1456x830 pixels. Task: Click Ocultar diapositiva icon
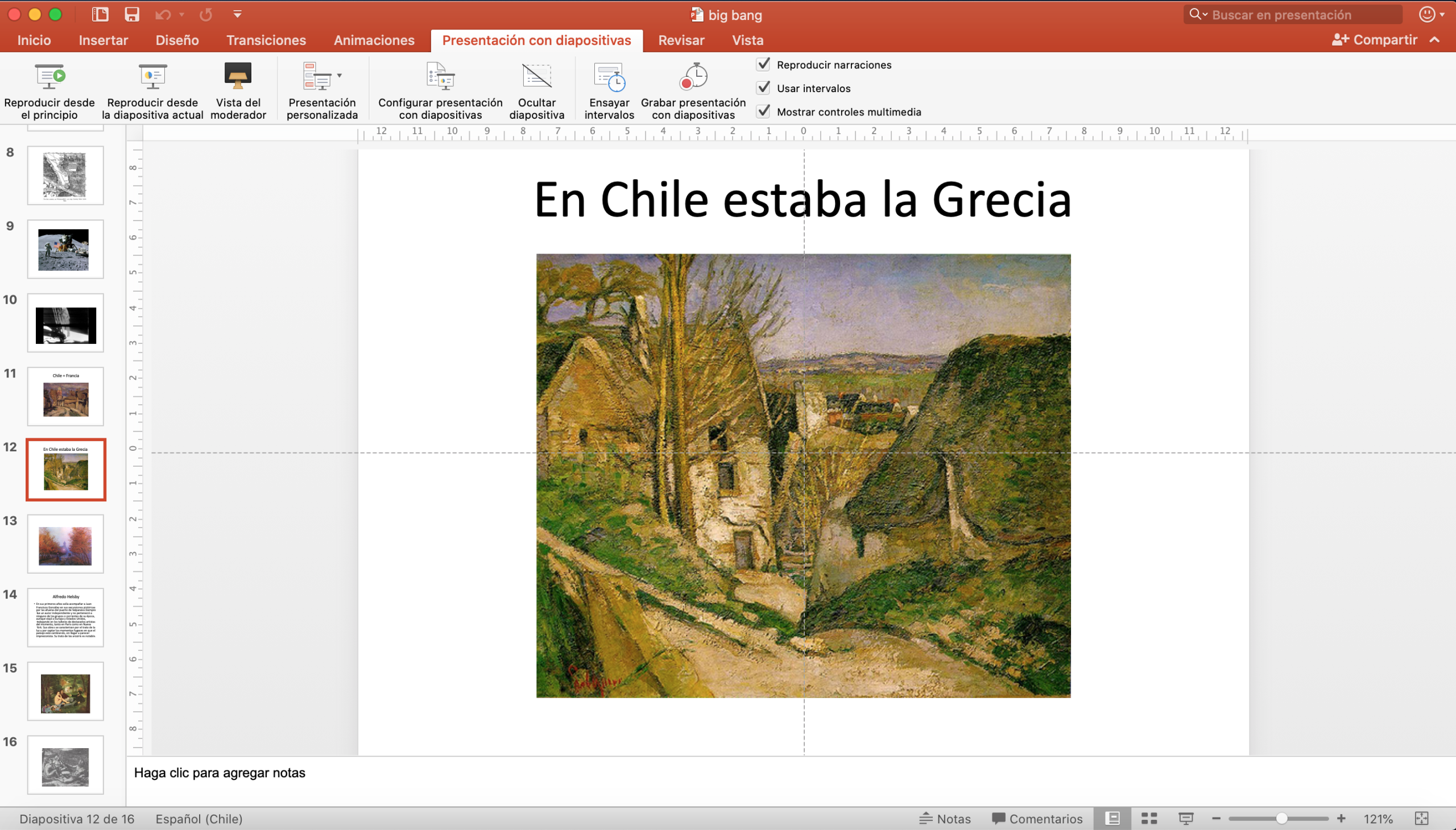point(536,77)
